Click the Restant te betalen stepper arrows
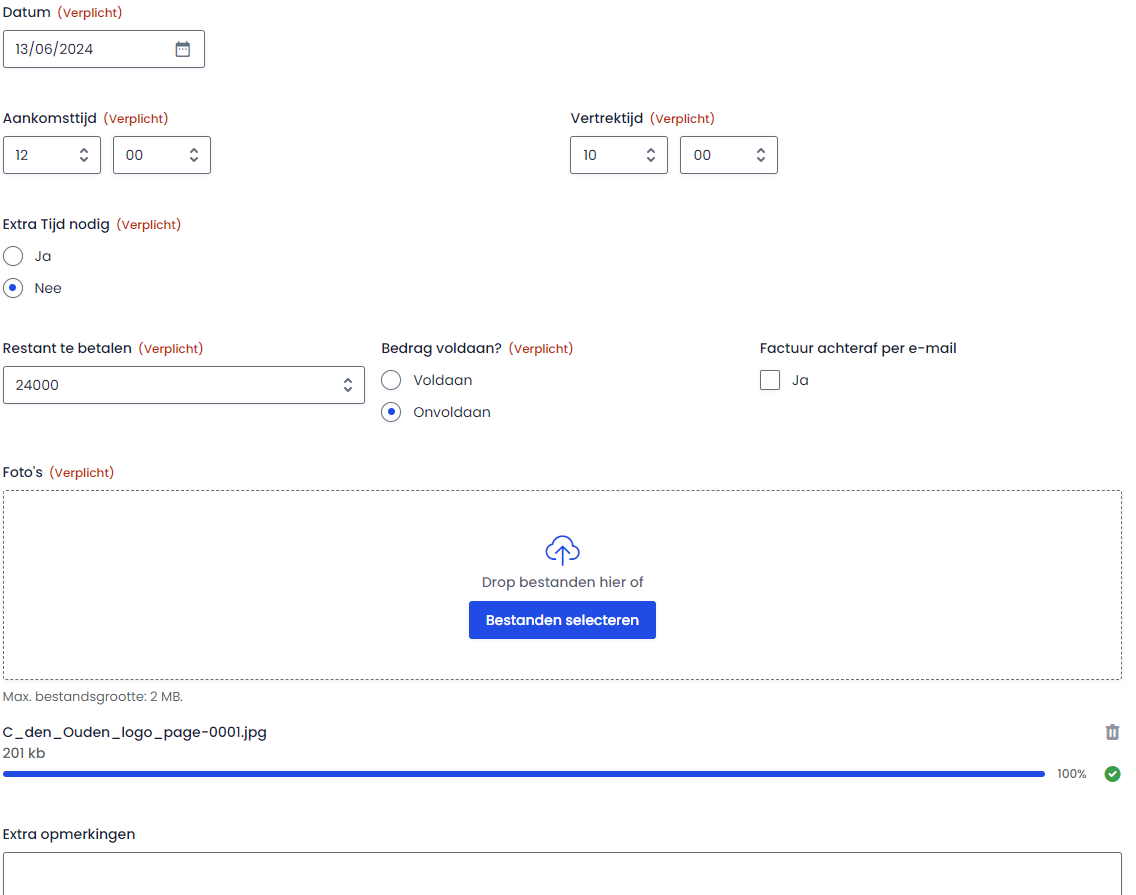 tap(348, 385)
